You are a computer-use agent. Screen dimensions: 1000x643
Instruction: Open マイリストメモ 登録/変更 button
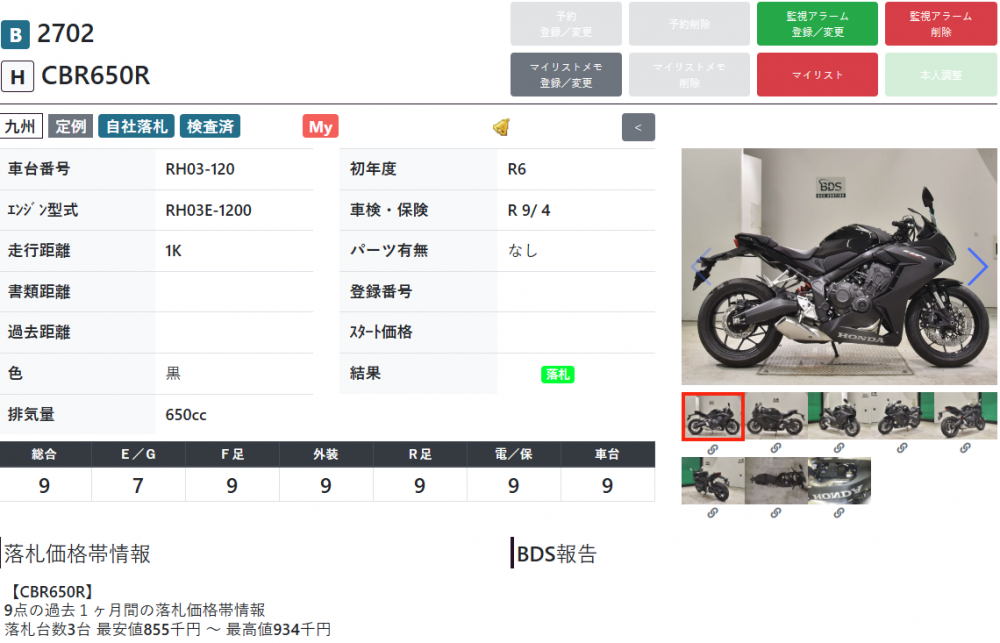566,75
